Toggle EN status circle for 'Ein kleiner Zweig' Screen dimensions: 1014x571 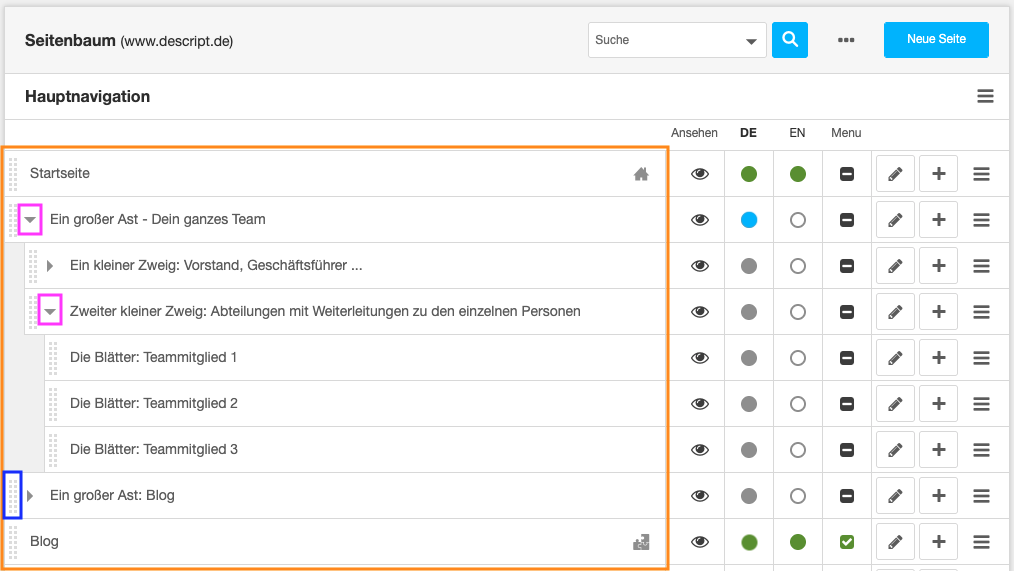pyautogui.click(x=797, y=266)
